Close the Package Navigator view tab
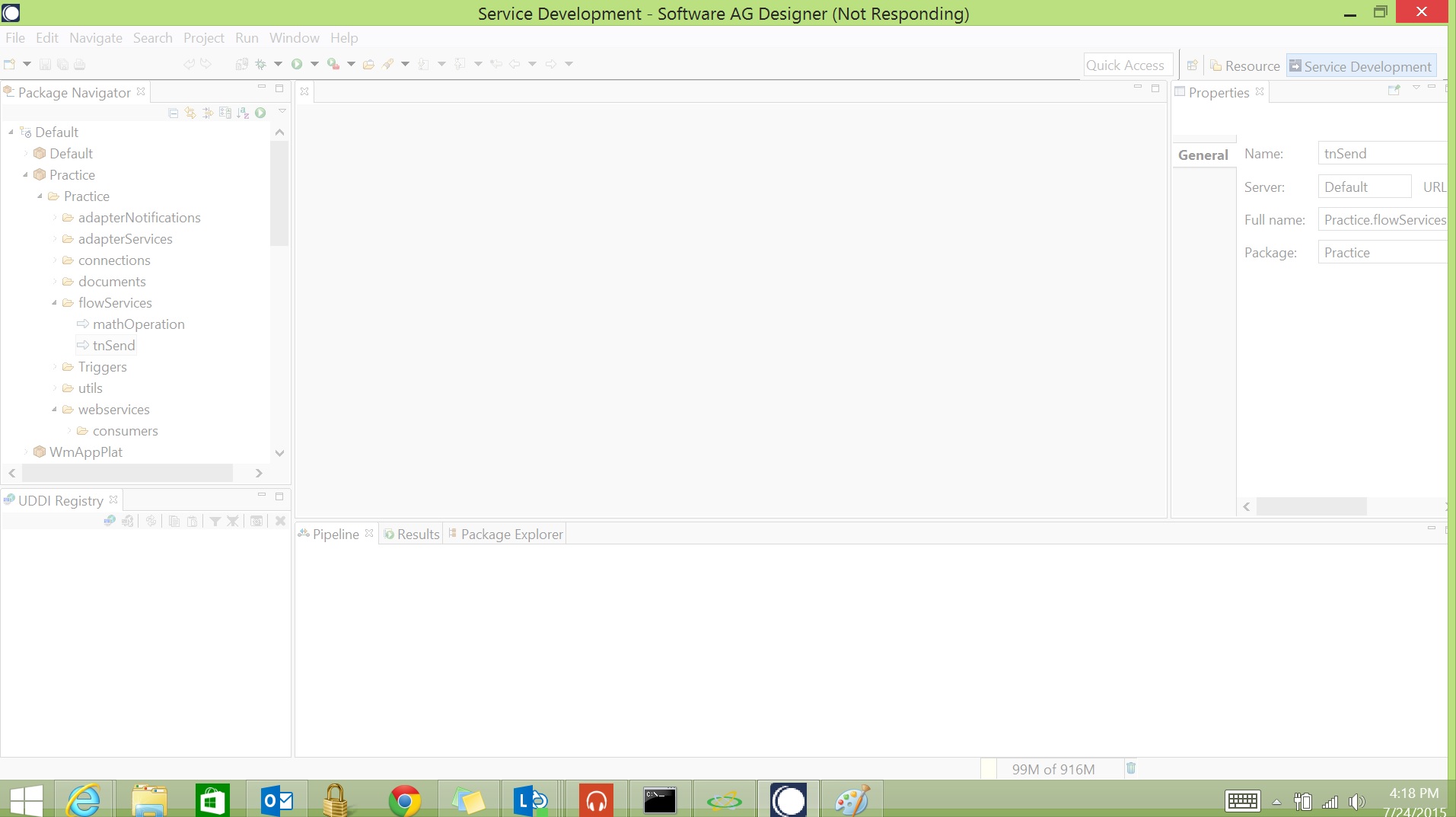Screen dimensions: 1456x817 point(141,91)
